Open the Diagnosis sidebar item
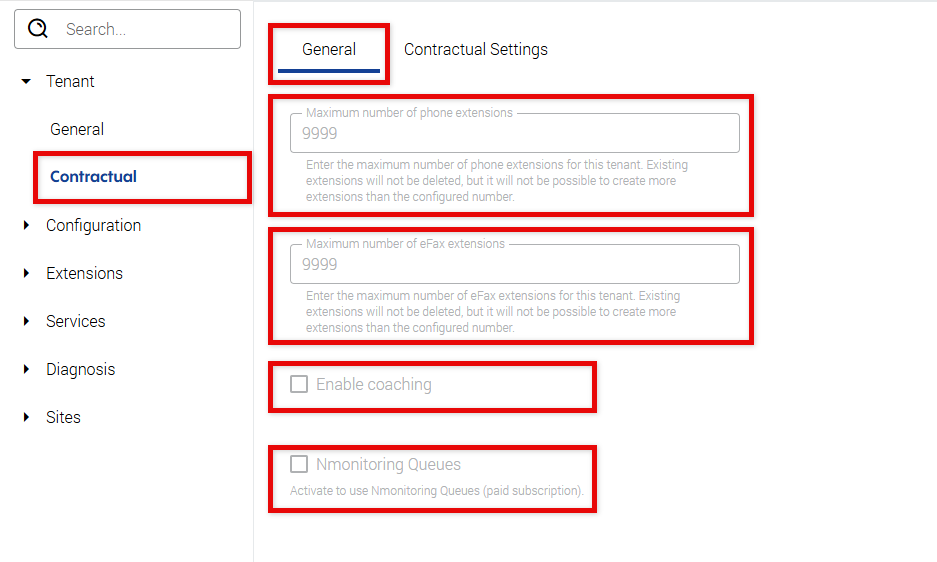This screenshot has width=937, height=562. point(80,370)
